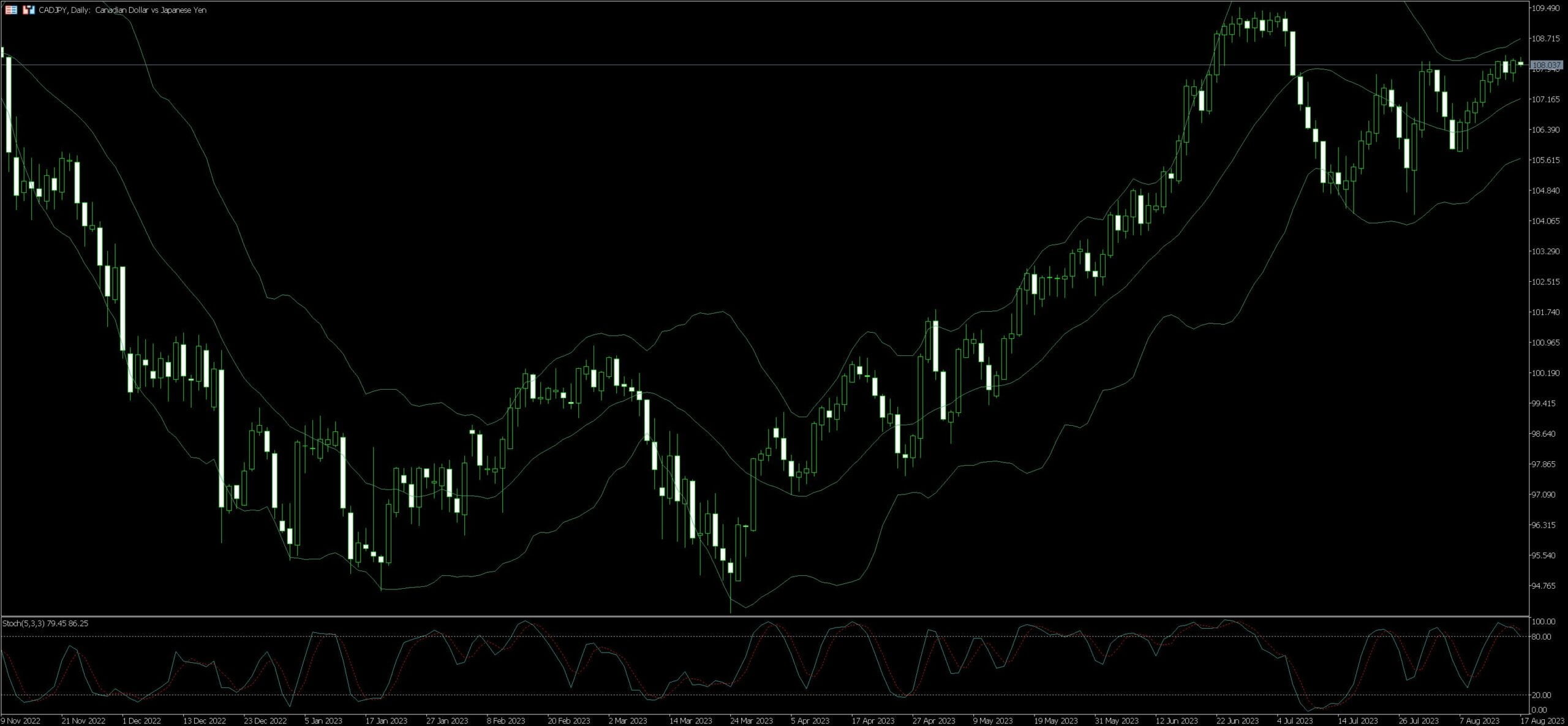Click the 104.065 price scale value
The width and height of the screenshot is (1568, 726).
click(1546, 221)
